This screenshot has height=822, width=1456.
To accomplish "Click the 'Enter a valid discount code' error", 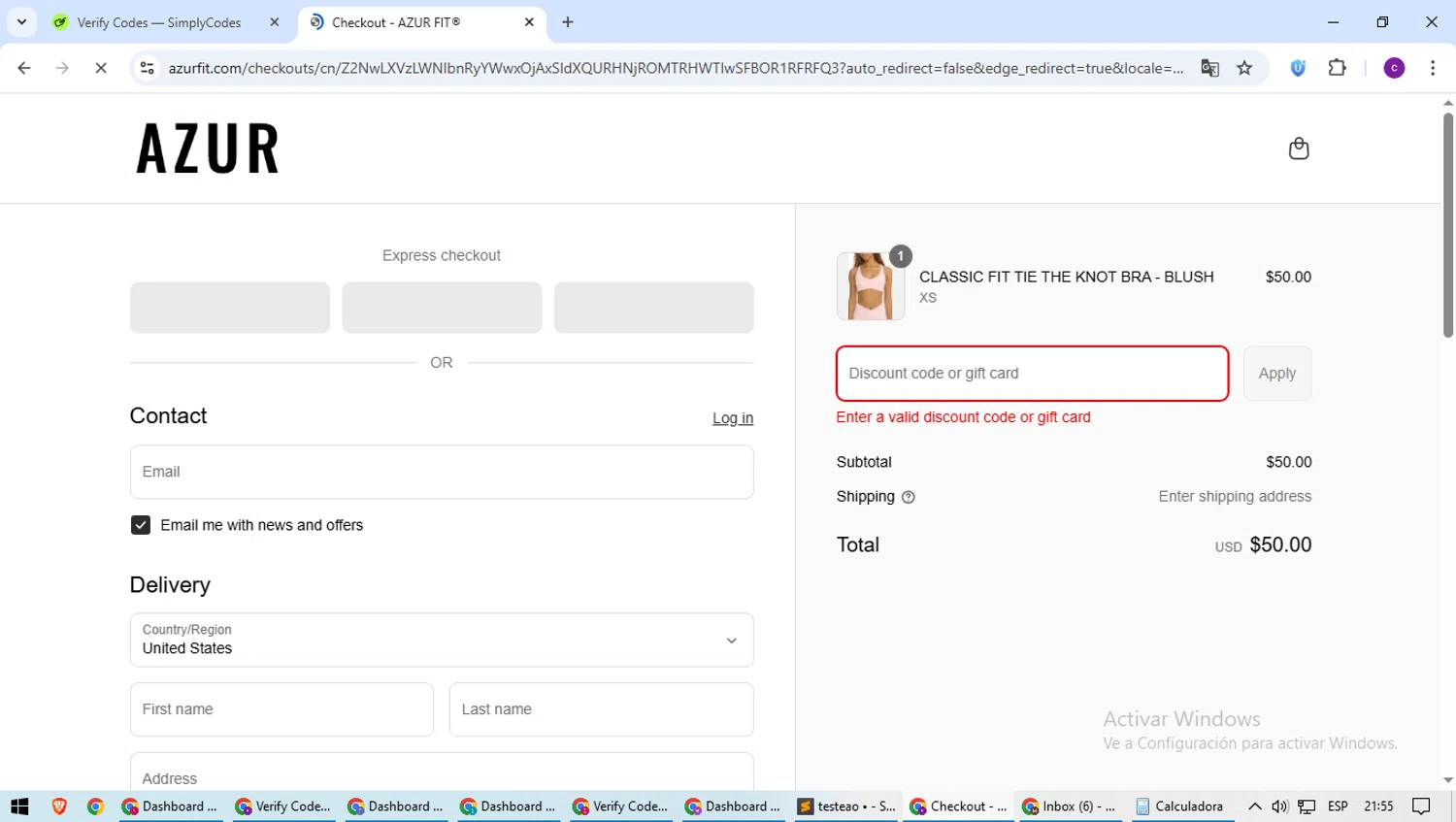I will pyautogui.click(x=964, y=417).
